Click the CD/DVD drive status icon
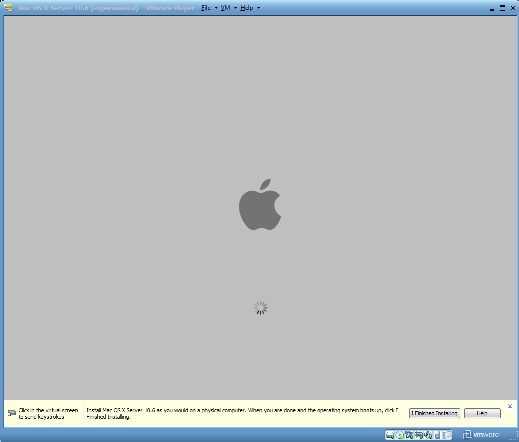The height and width of the screenshot is (442, 519). [400, 435]
